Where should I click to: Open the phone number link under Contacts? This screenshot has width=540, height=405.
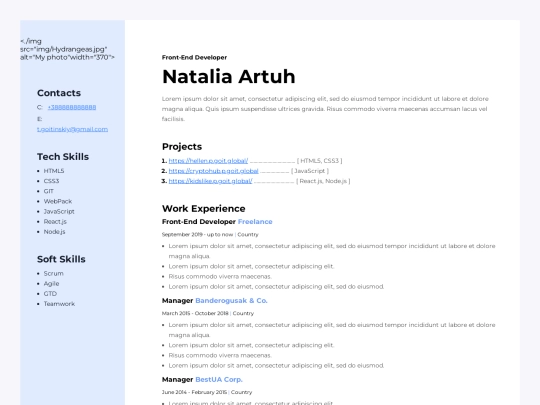point(72,107)
